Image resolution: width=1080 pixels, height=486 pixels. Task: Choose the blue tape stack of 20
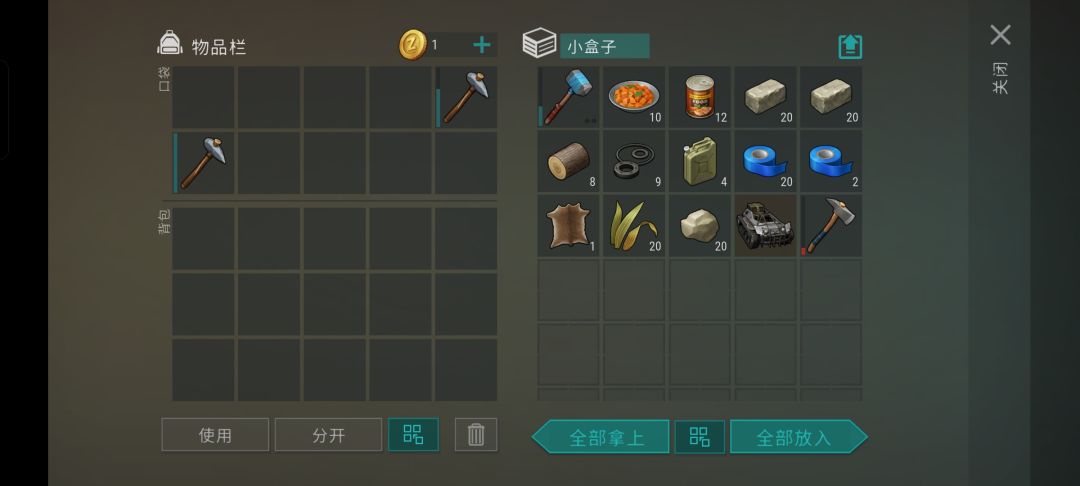[x=765, y=162]
